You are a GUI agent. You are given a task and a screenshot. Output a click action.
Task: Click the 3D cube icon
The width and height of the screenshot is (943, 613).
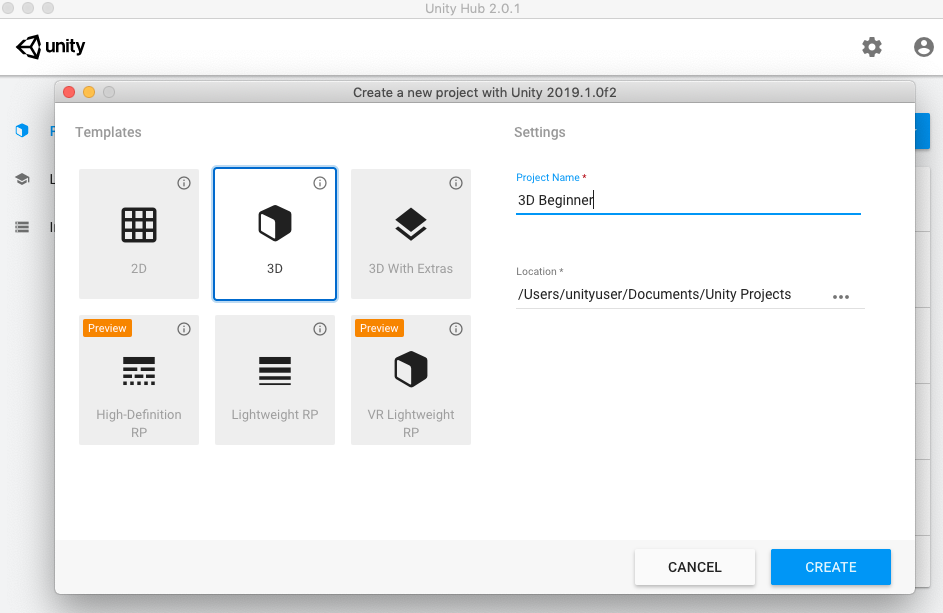[x=275, y=223]
